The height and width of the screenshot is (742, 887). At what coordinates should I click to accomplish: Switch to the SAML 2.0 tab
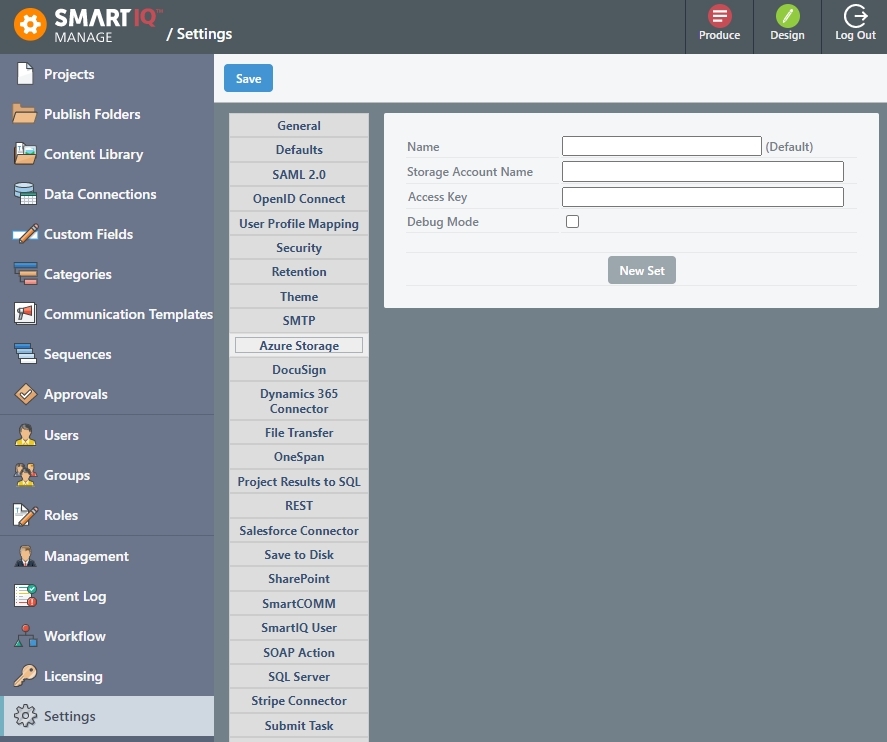pos(299,174)
